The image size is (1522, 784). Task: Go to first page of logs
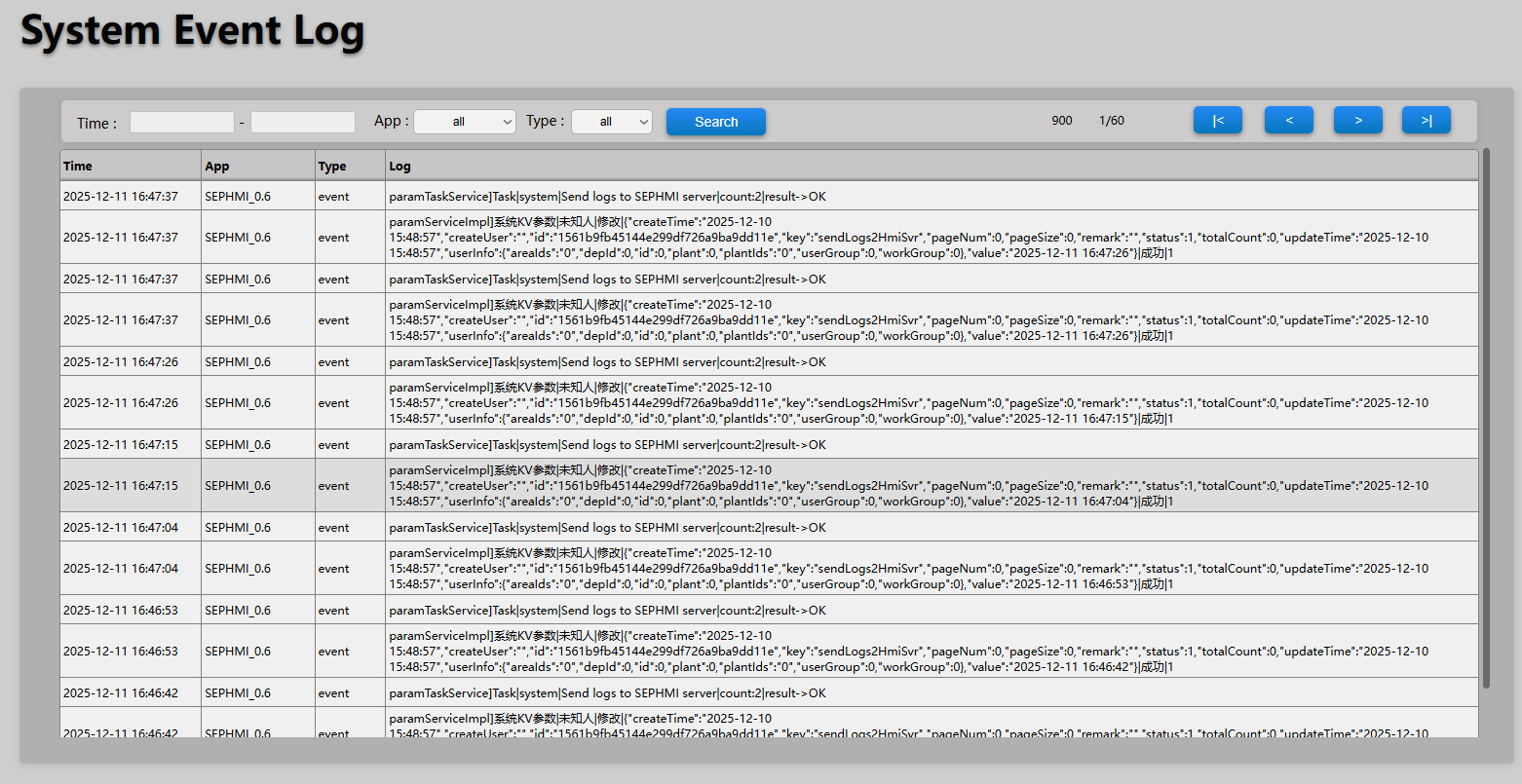(x=1217, y=121)
